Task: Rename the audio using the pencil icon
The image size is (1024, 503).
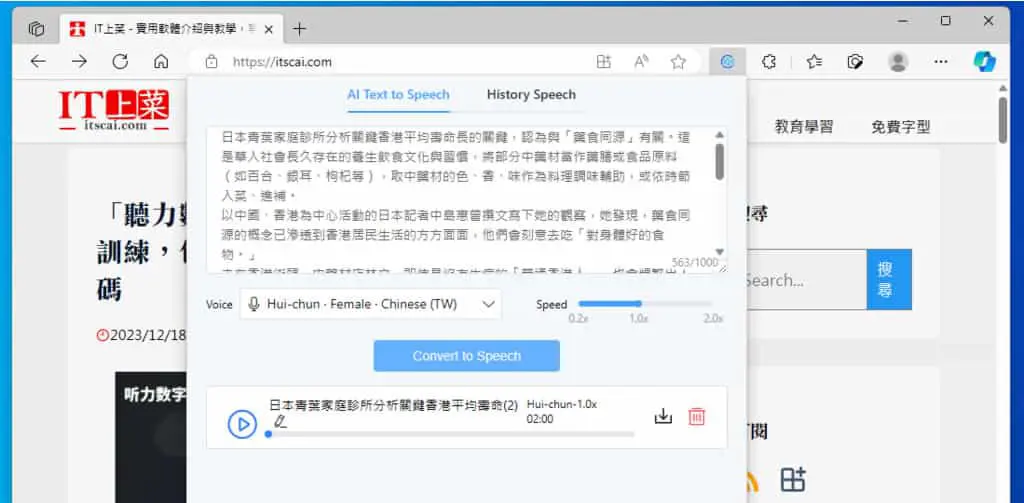Action: coord(281,421)
